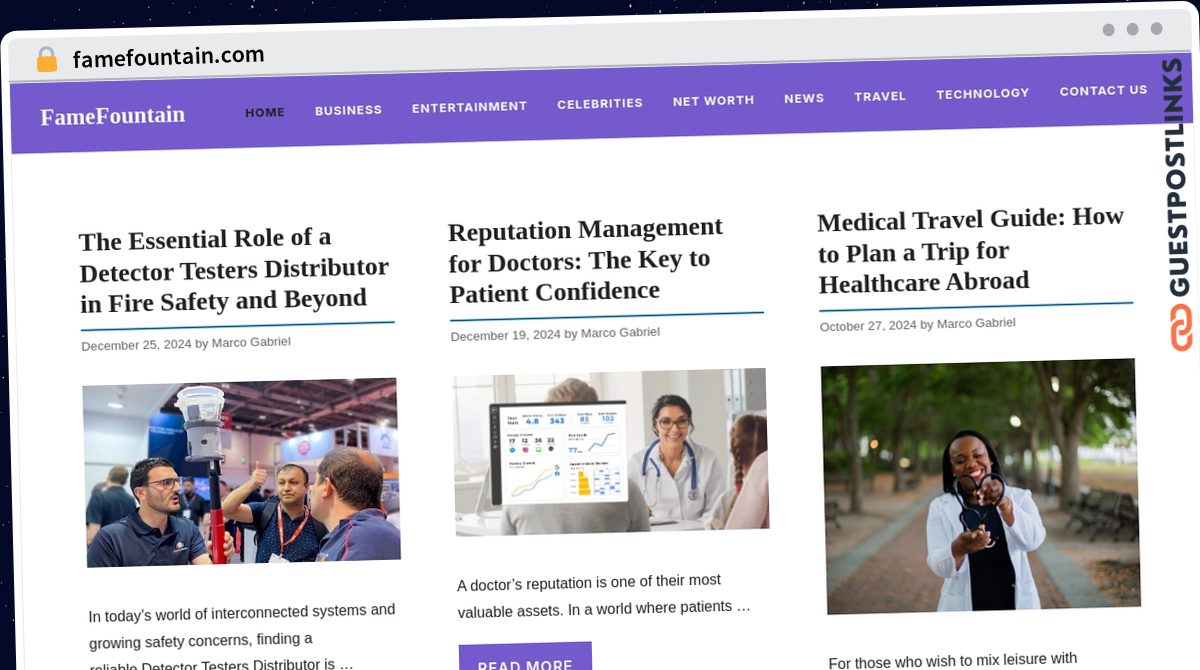
Task: Open the Detector Testers Distributor article title
Action: [x=234, y=269]
